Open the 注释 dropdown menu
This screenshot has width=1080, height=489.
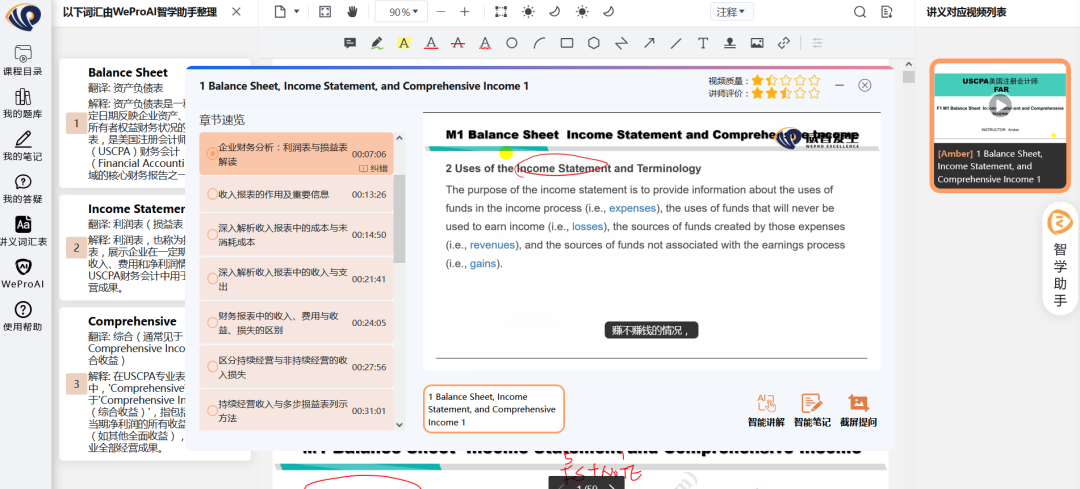731,12
